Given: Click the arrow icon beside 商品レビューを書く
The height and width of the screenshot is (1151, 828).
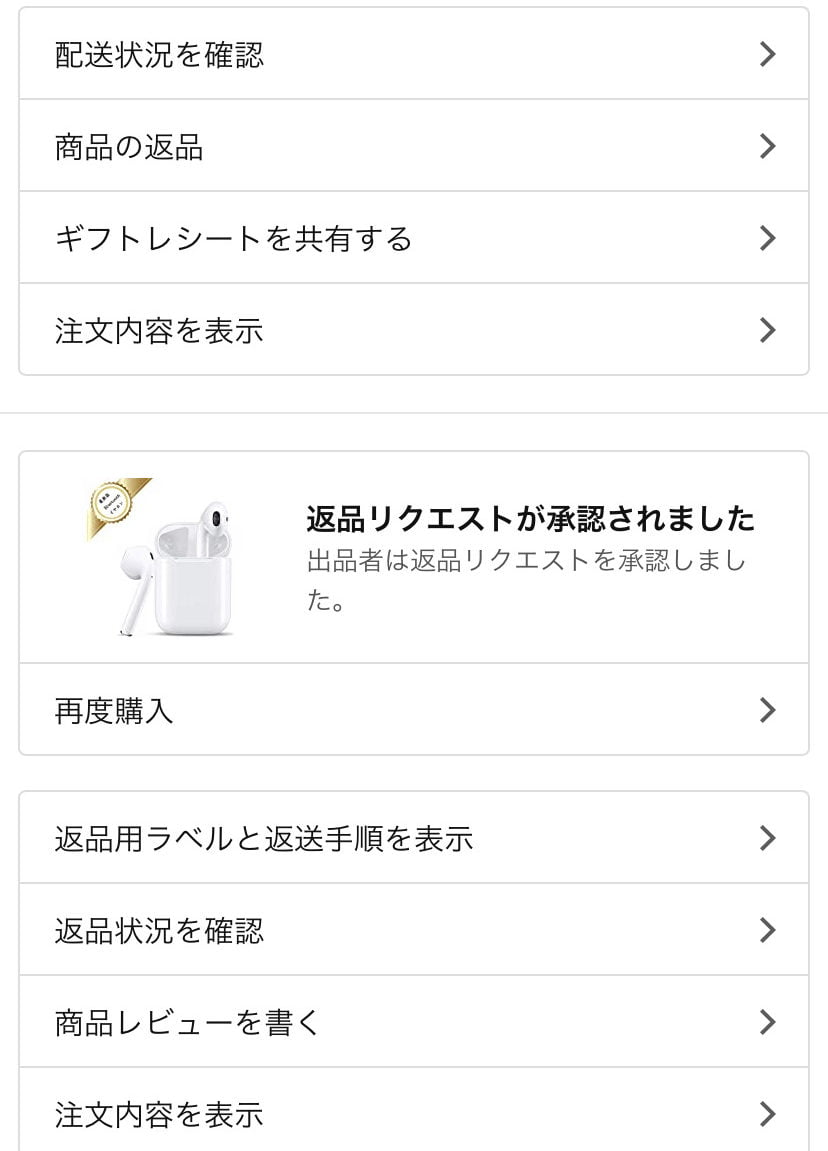Looking at the screenshot, I should (x=767, y=1022).
